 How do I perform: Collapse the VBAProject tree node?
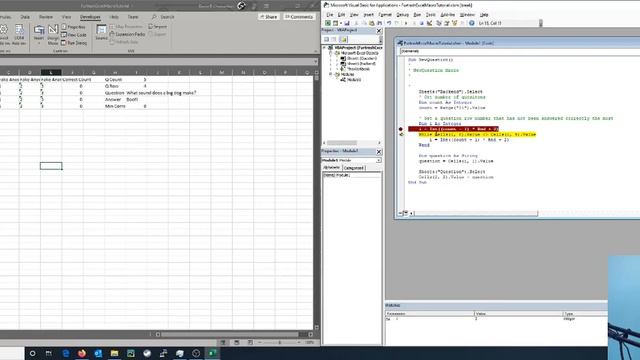coord(325,48)
